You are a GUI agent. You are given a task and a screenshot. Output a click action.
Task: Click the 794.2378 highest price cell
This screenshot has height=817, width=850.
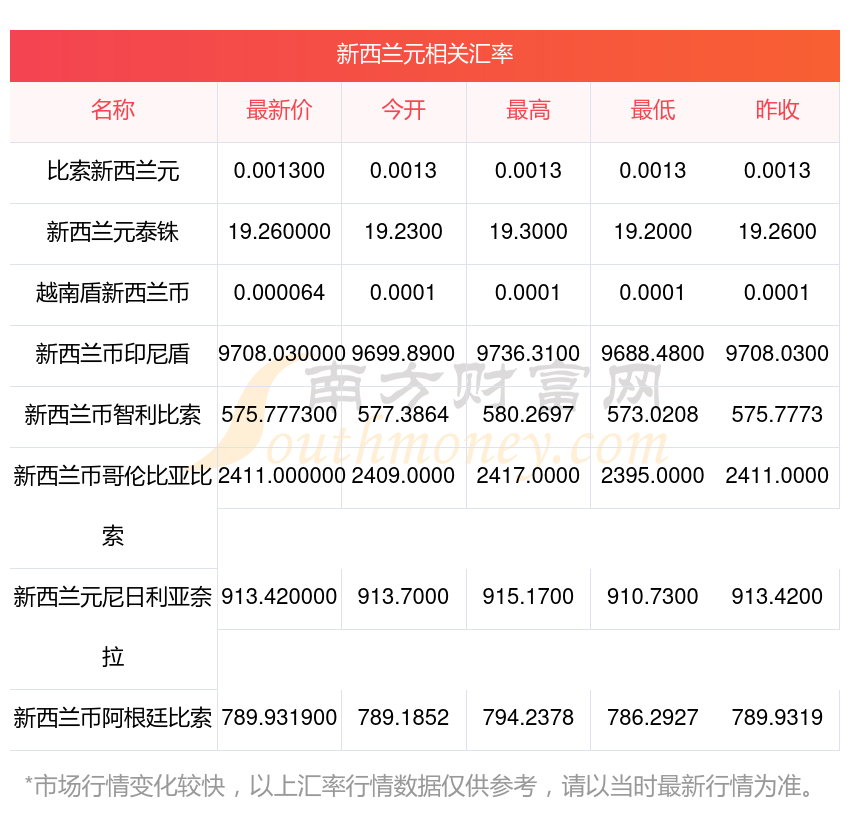pyautogui.click(x=528, y=718)
